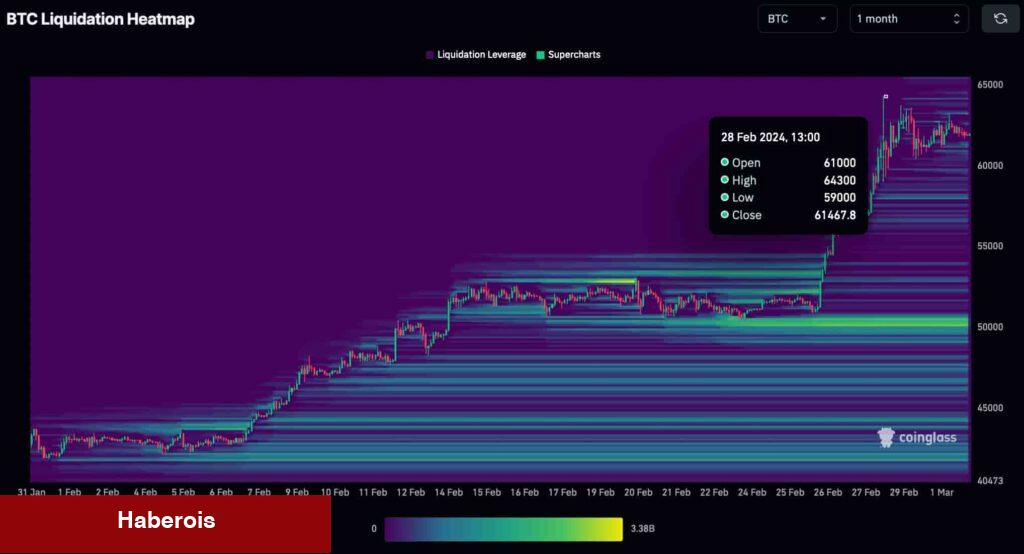The width and height of the screenshot is (1024, 554).
Task: Click the small square marker at price peak
Action: coord(885,96)
